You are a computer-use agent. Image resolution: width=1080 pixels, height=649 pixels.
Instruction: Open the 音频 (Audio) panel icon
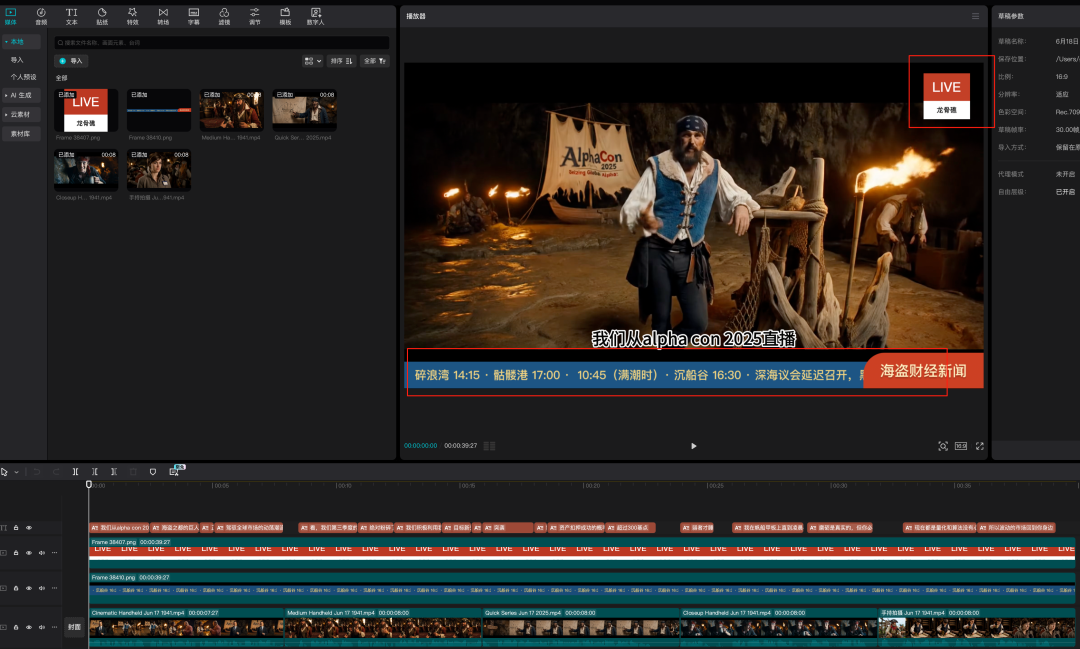41,16
